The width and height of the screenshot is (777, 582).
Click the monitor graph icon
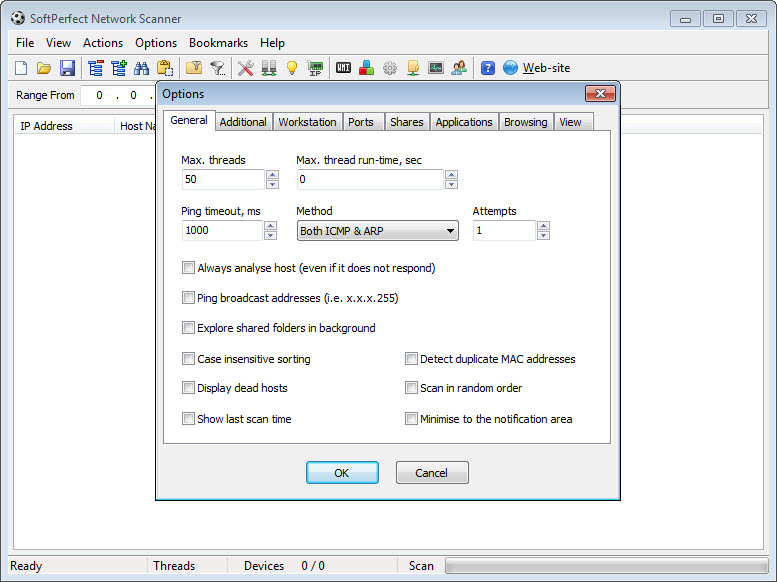click(x=436, y=67)
